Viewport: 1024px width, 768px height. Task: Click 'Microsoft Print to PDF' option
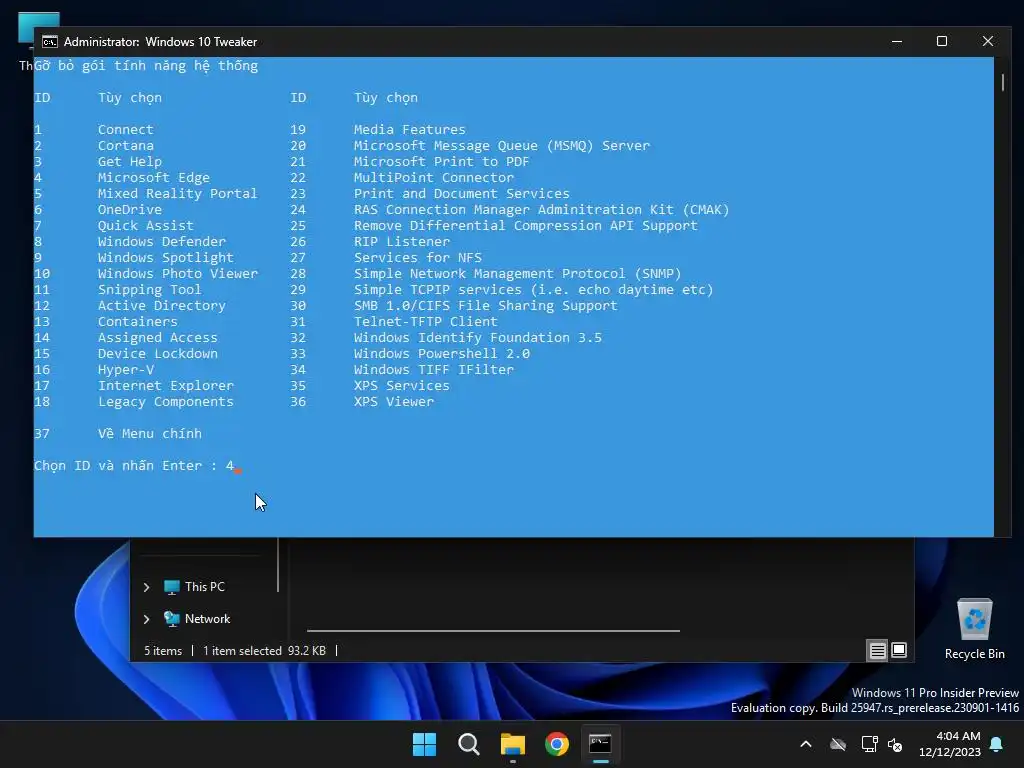coord(441,161)
